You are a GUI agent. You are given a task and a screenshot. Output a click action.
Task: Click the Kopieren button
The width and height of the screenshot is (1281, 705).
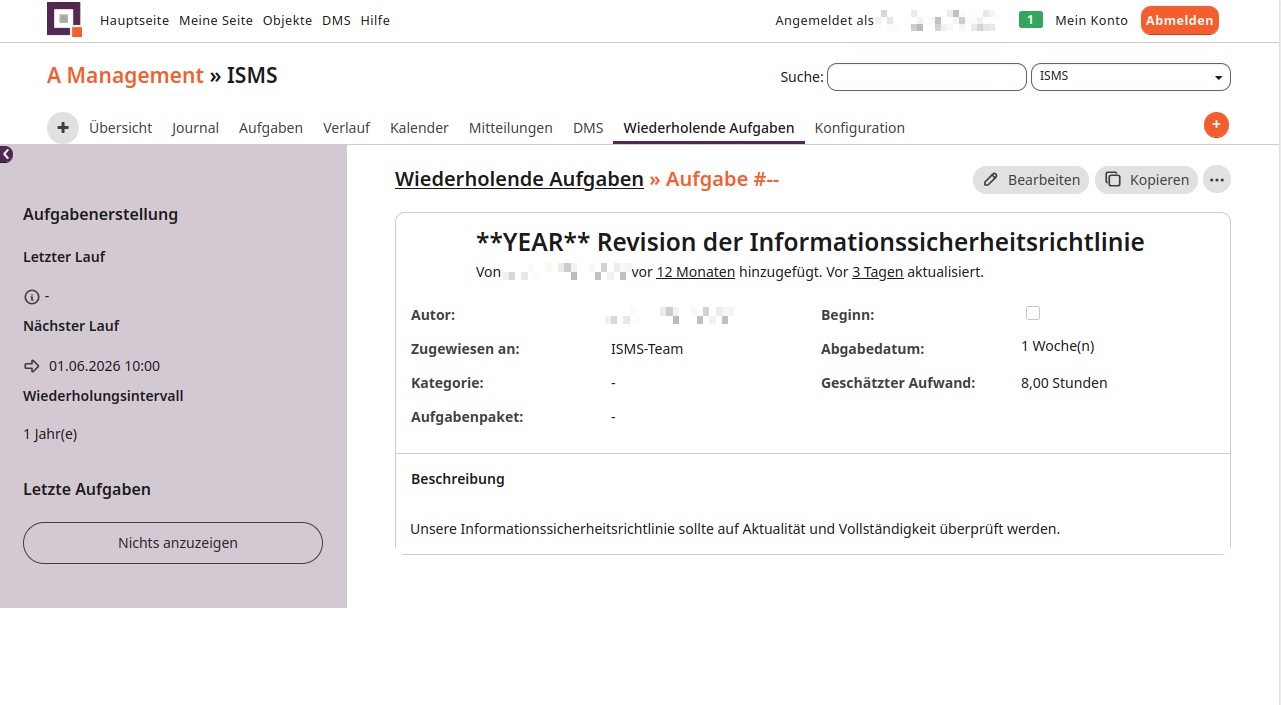click(1146, 180)
